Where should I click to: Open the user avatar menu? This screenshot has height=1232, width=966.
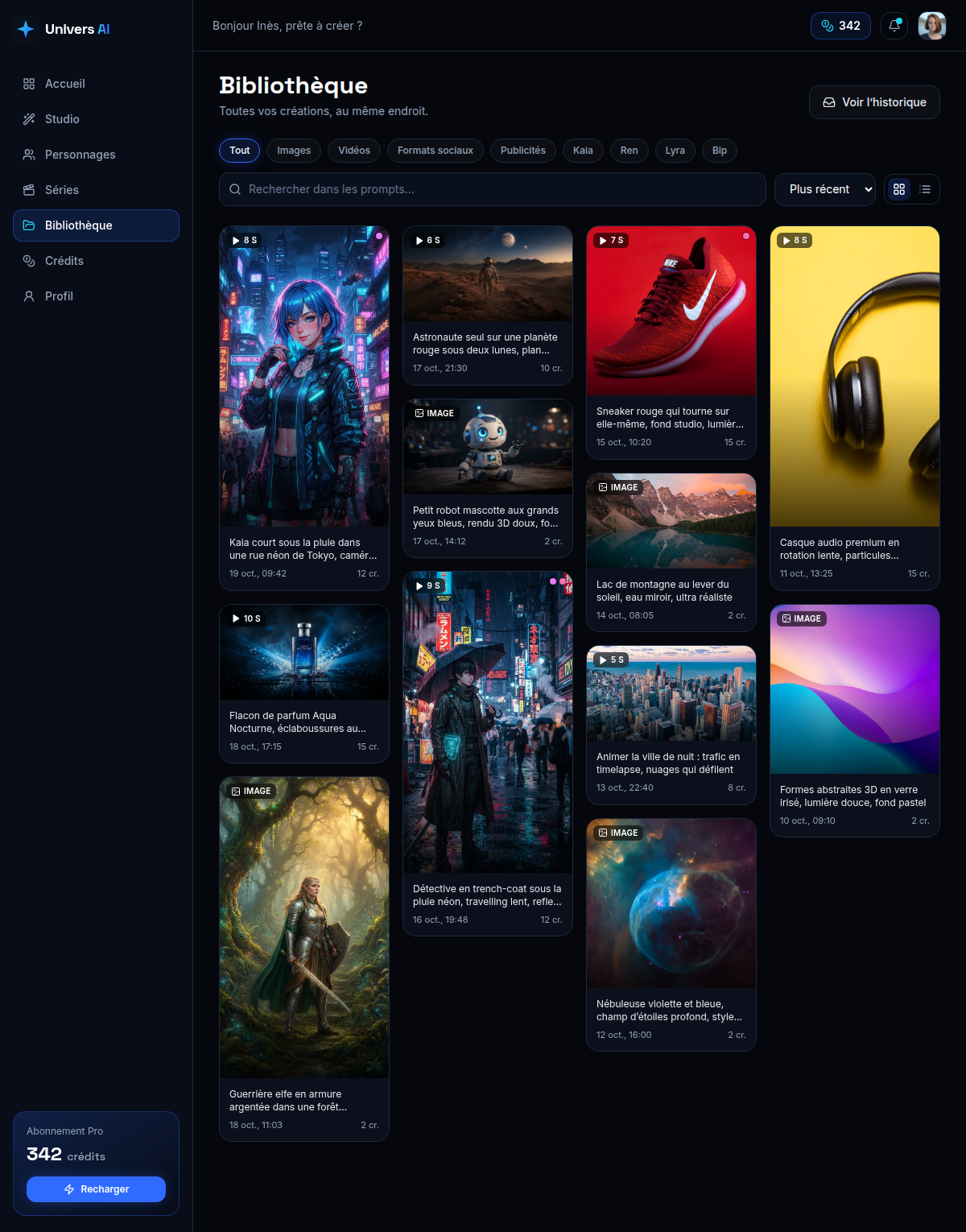pyautogui.click(x=932, y=26)
